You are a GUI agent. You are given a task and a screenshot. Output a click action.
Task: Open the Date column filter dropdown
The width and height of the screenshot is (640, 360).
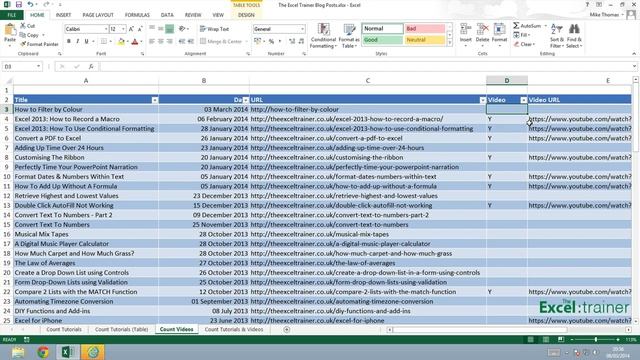[x=245, y=100]
